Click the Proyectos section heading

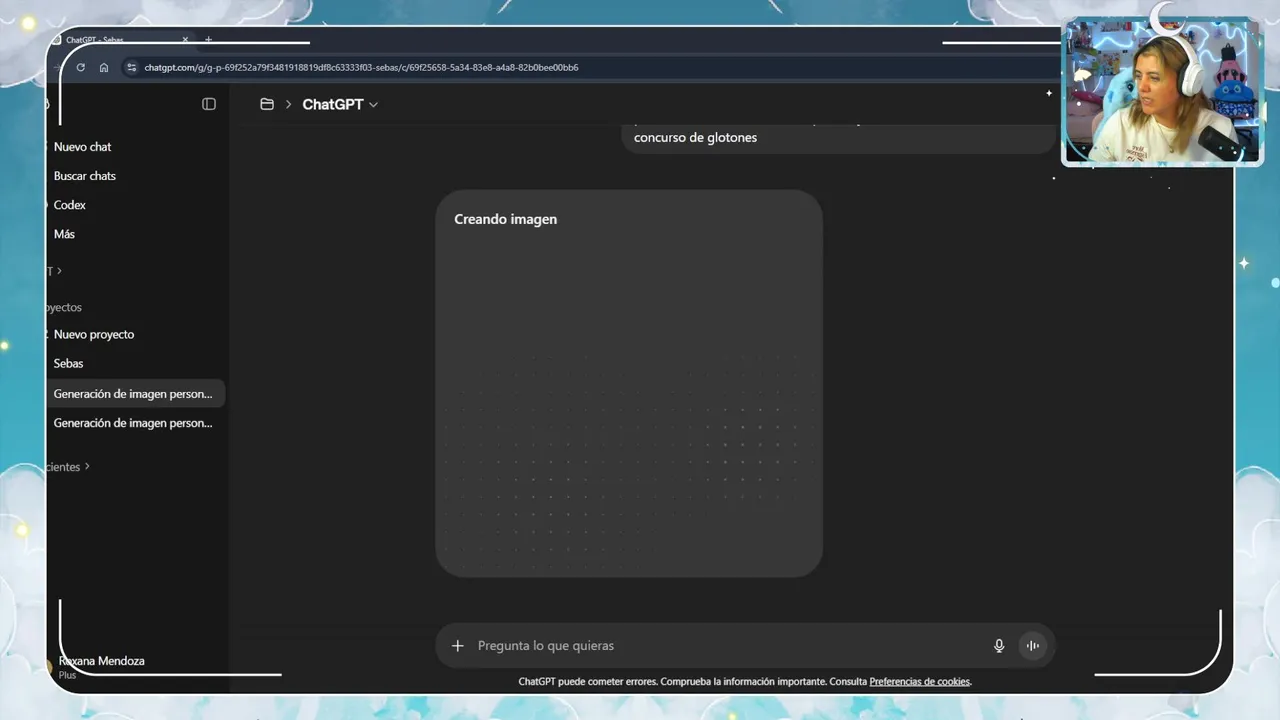coord(64,308)
